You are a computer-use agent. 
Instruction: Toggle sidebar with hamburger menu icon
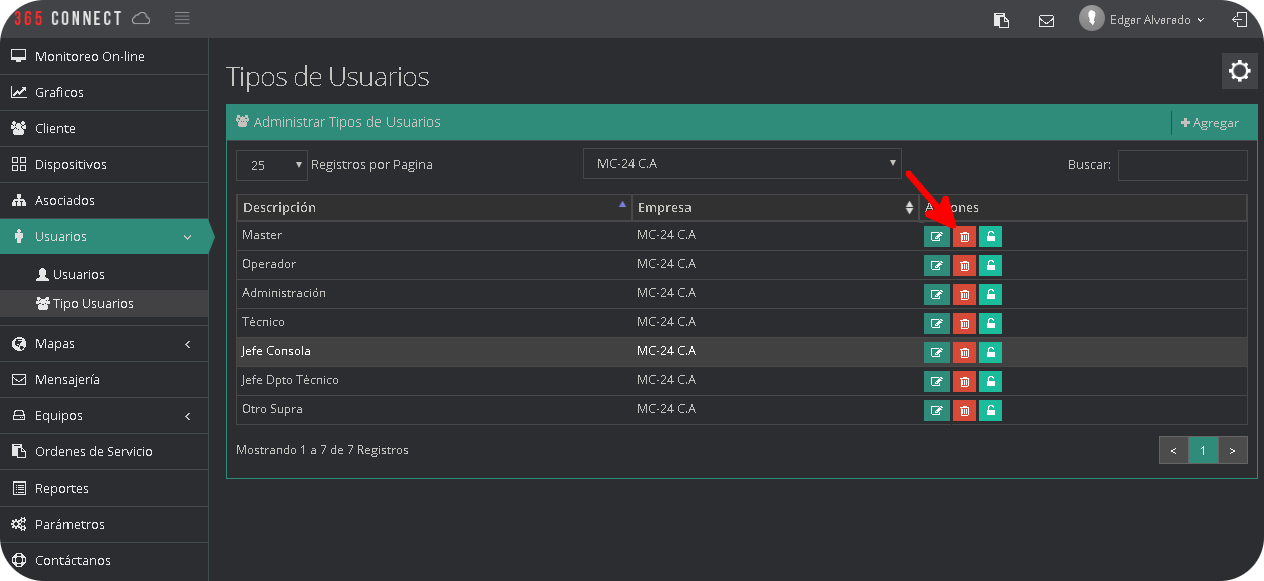pyautogui.click(x=181, y=18)
